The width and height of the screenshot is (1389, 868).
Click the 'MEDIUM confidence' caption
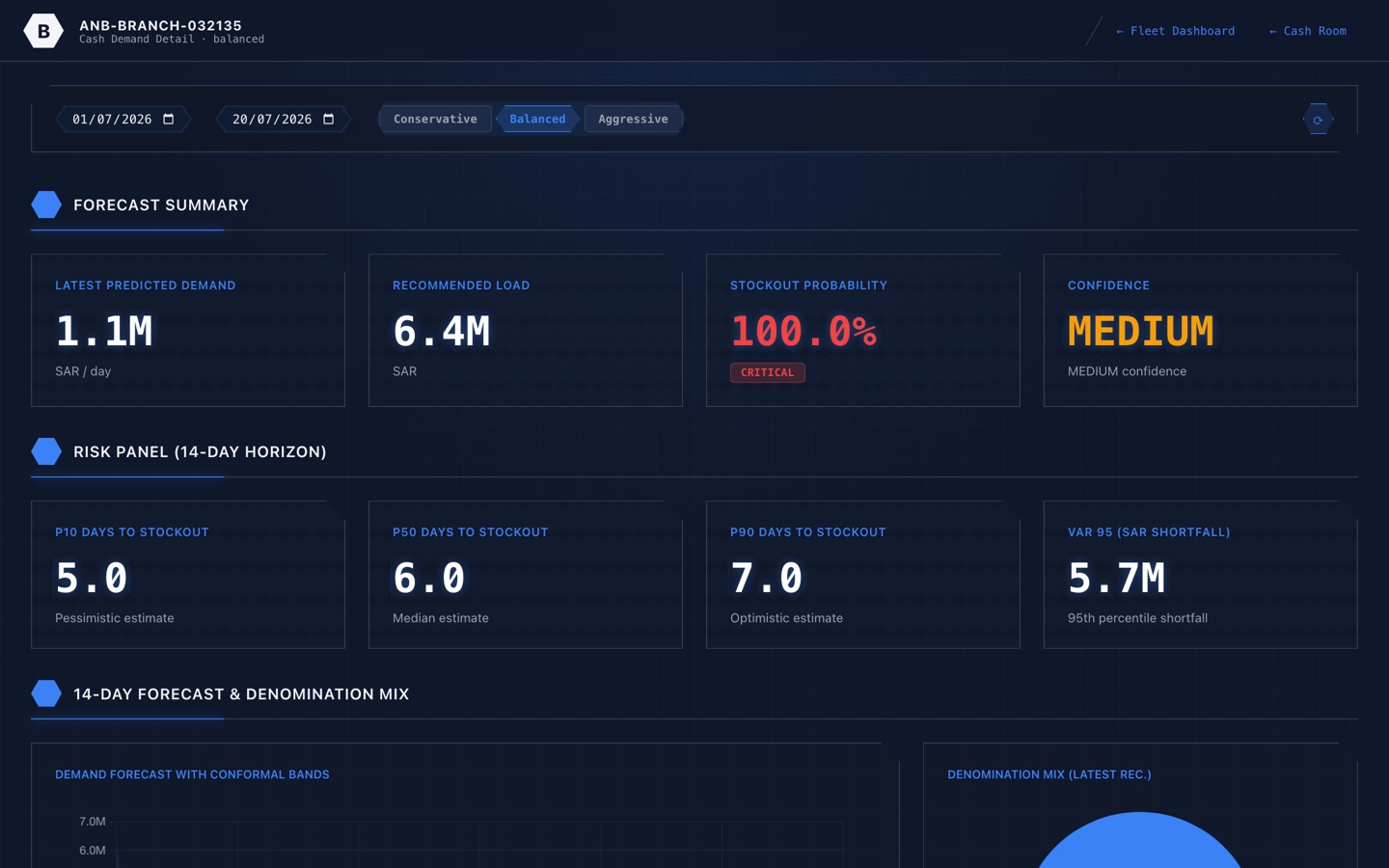pyautogui.click(x=1127, y=371)
